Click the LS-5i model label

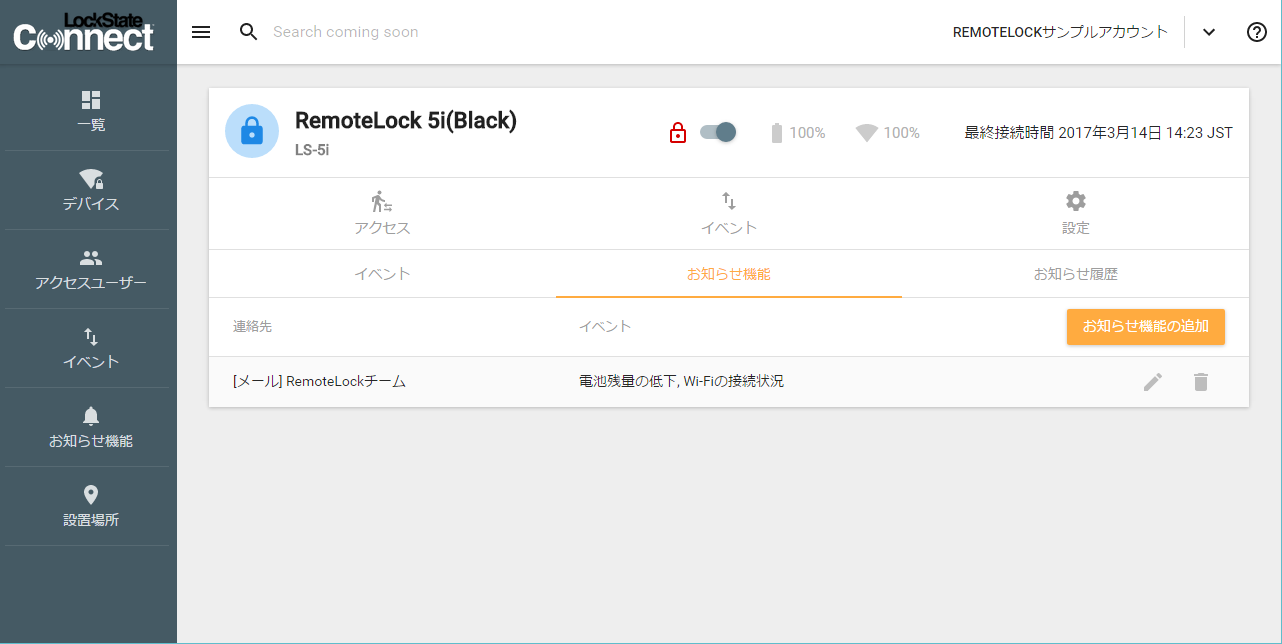pos(312,150)
